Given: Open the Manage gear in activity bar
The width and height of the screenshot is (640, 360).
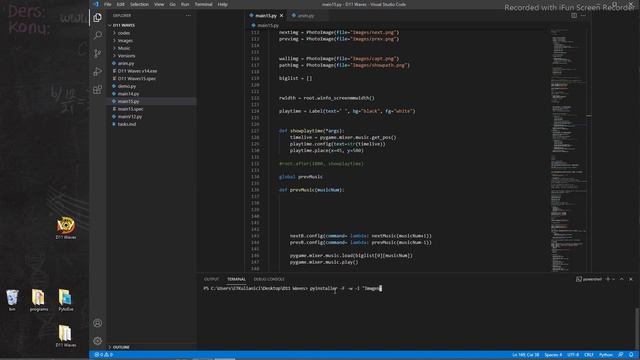Looking at the screenshot, I should (98, 341).
